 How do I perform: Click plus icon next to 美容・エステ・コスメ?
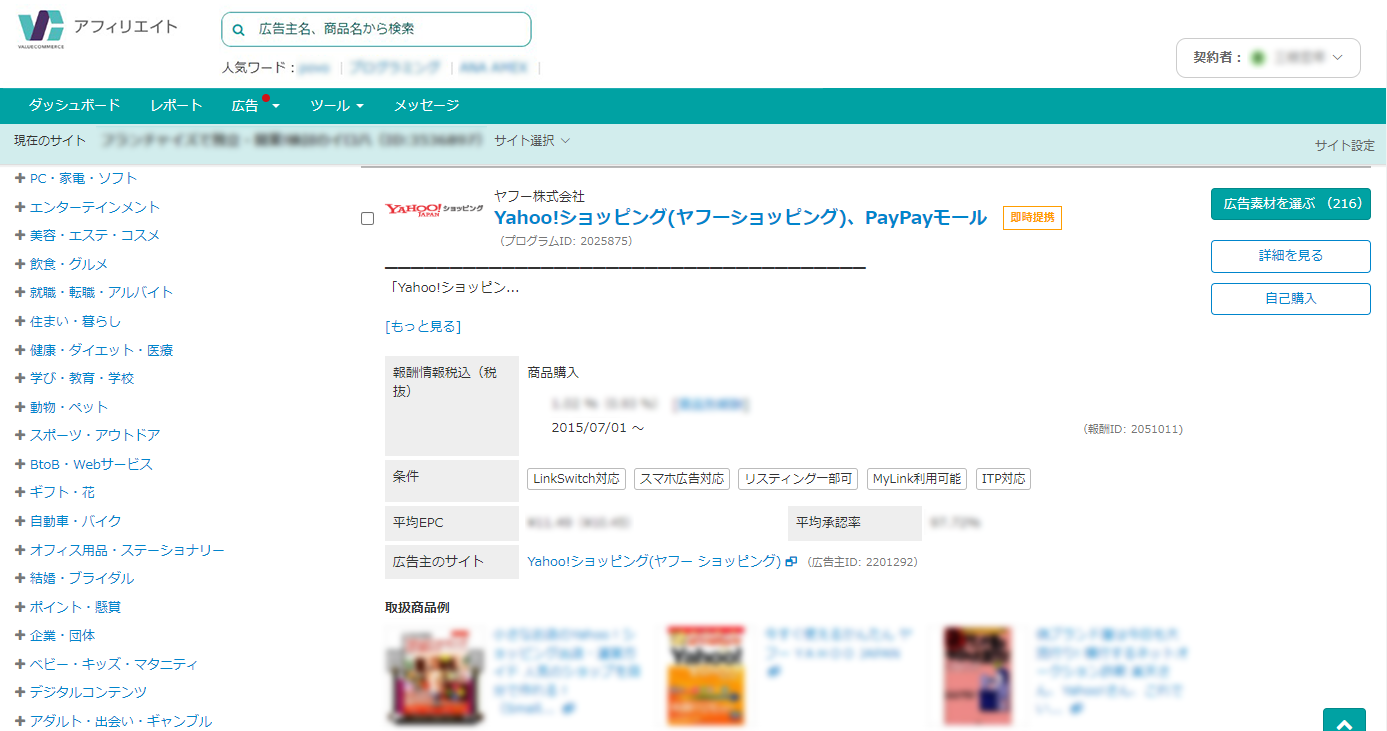pos(20,235)
